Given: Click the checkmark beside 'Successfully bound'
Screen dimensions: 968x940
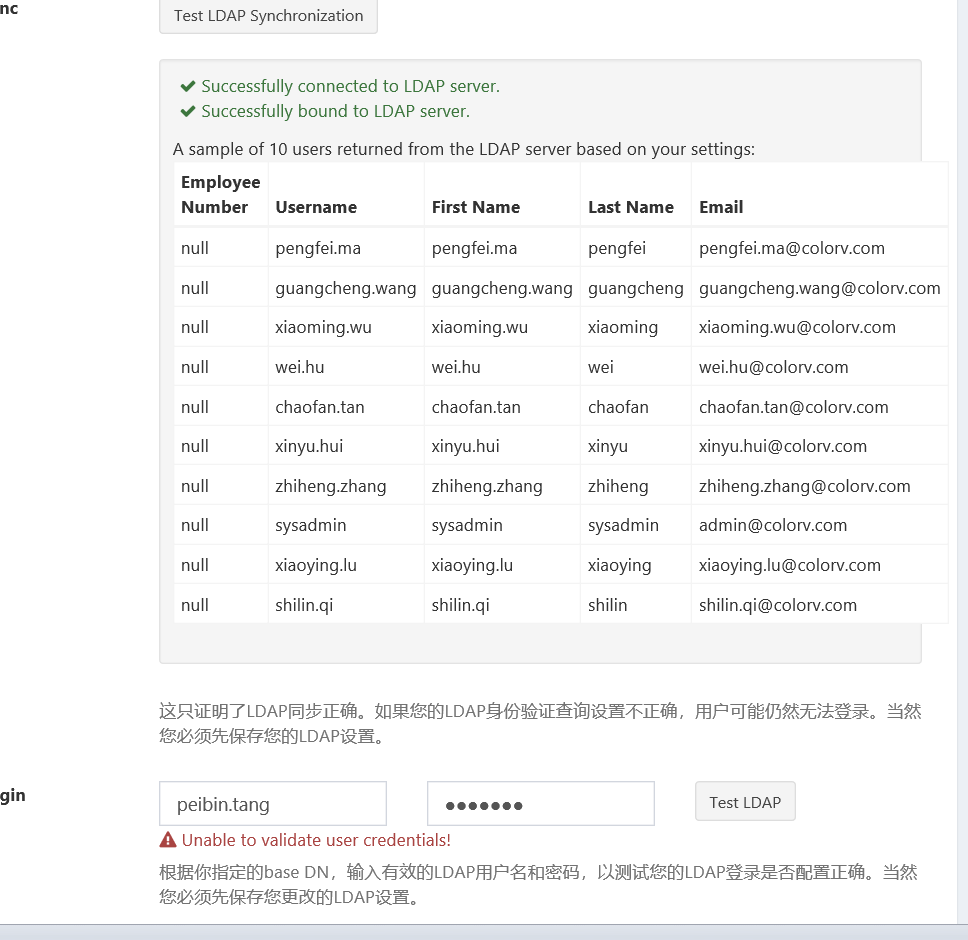Looking at the screenshot, I should (x=188, y=112).
